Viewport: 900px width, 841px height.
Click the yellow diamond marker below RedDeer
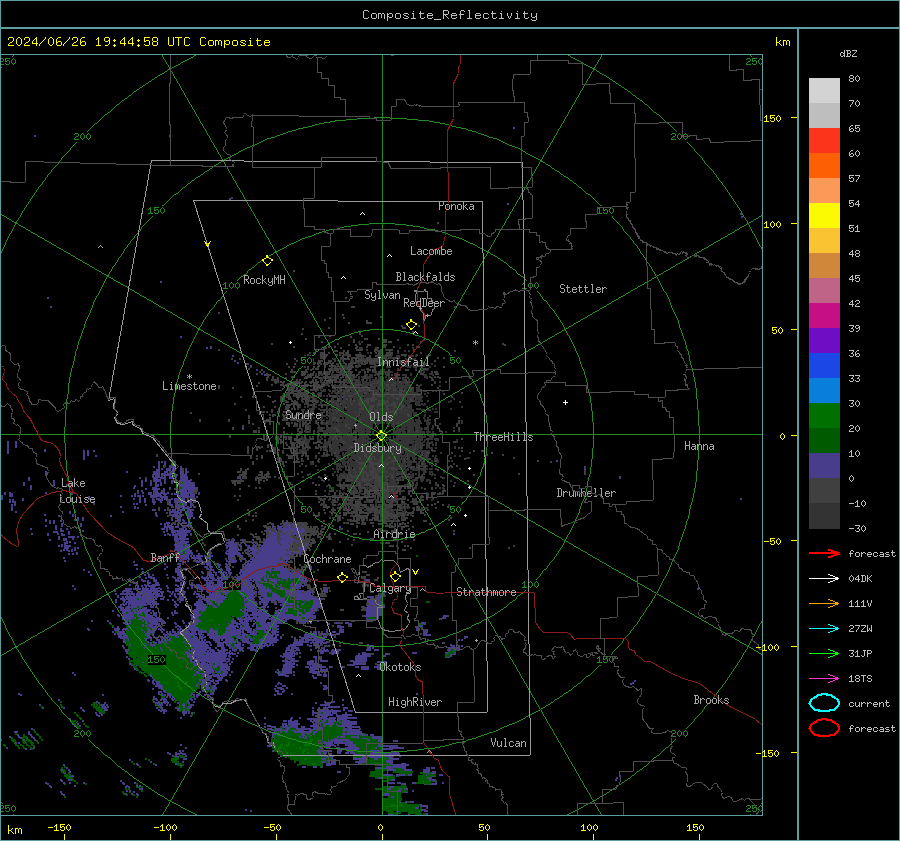412,325
